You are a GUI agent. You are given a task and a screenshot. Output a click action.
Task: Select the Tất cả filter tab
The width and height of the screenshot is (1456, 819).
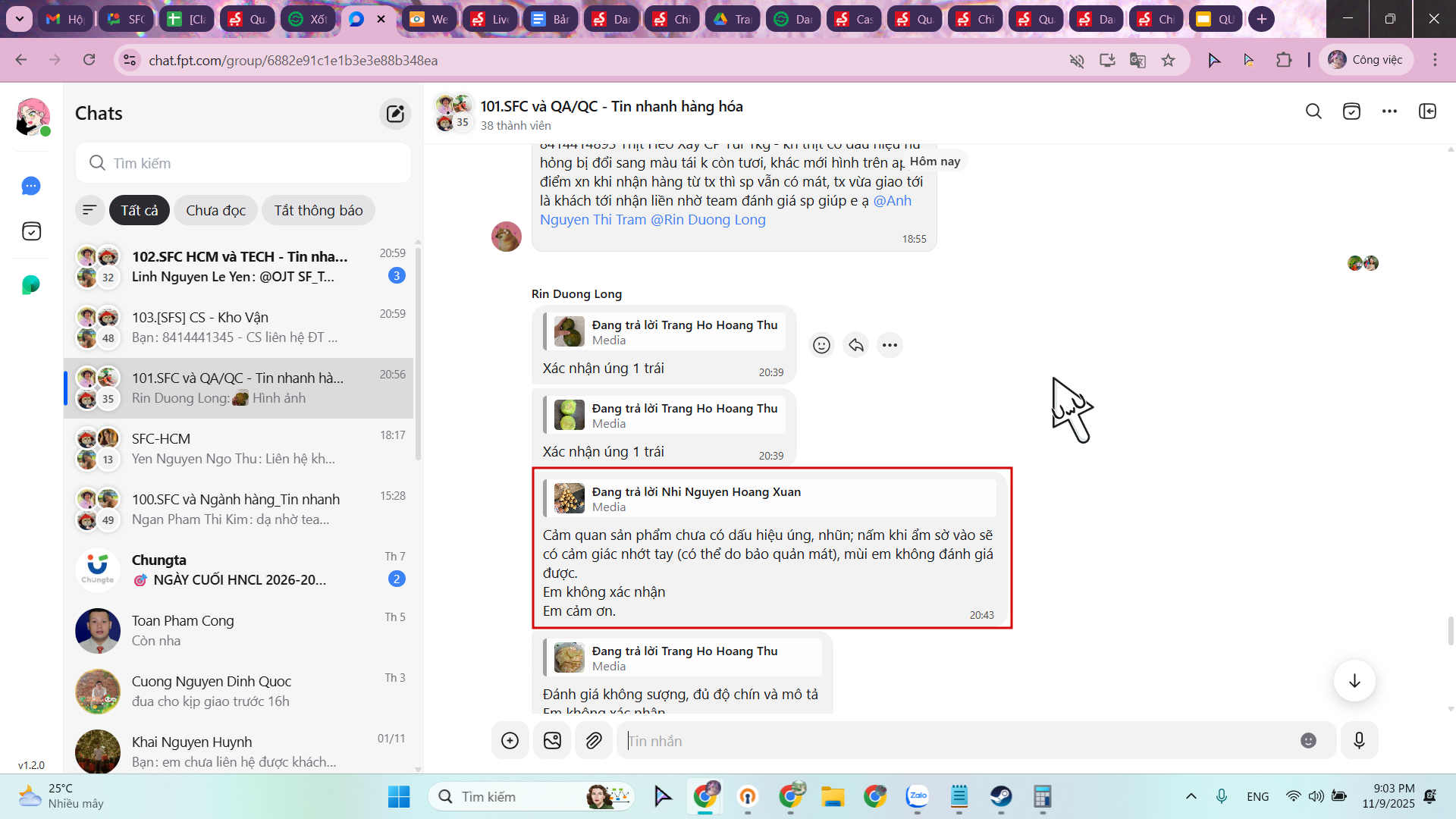(140, 211)
